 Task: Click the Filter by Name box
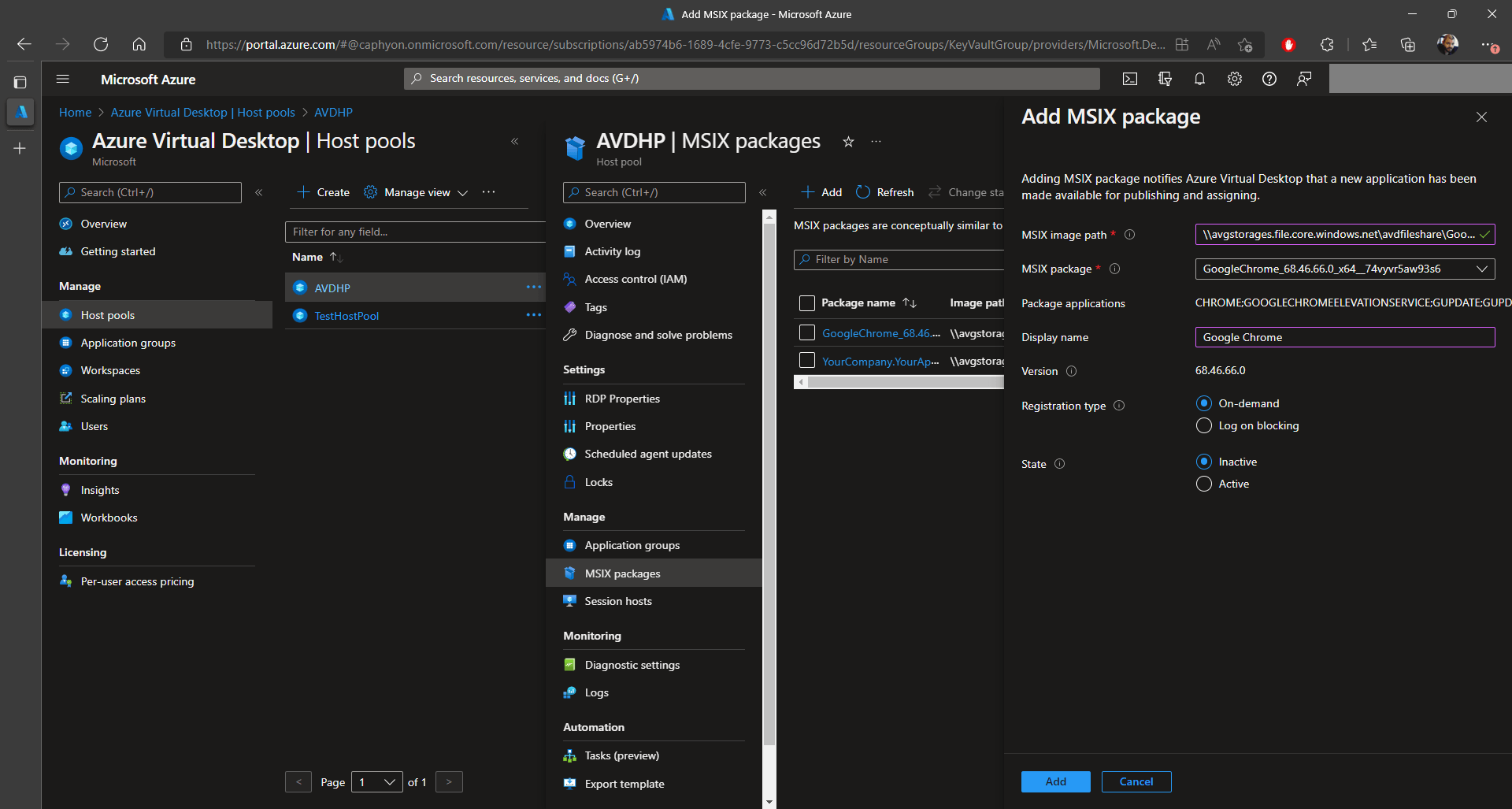[x=899, y=259]
